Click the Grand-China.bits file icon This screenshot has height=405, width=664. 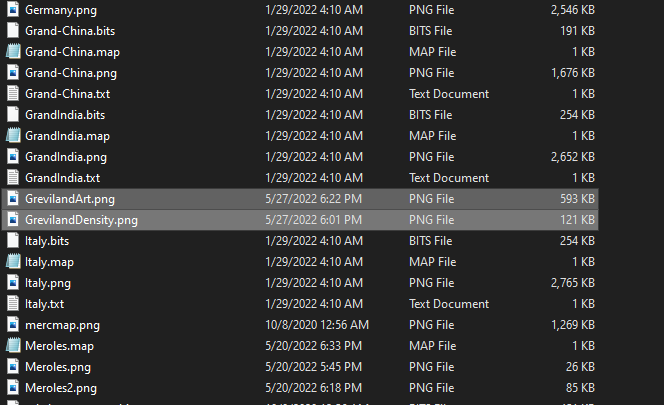tap(13, 30)
